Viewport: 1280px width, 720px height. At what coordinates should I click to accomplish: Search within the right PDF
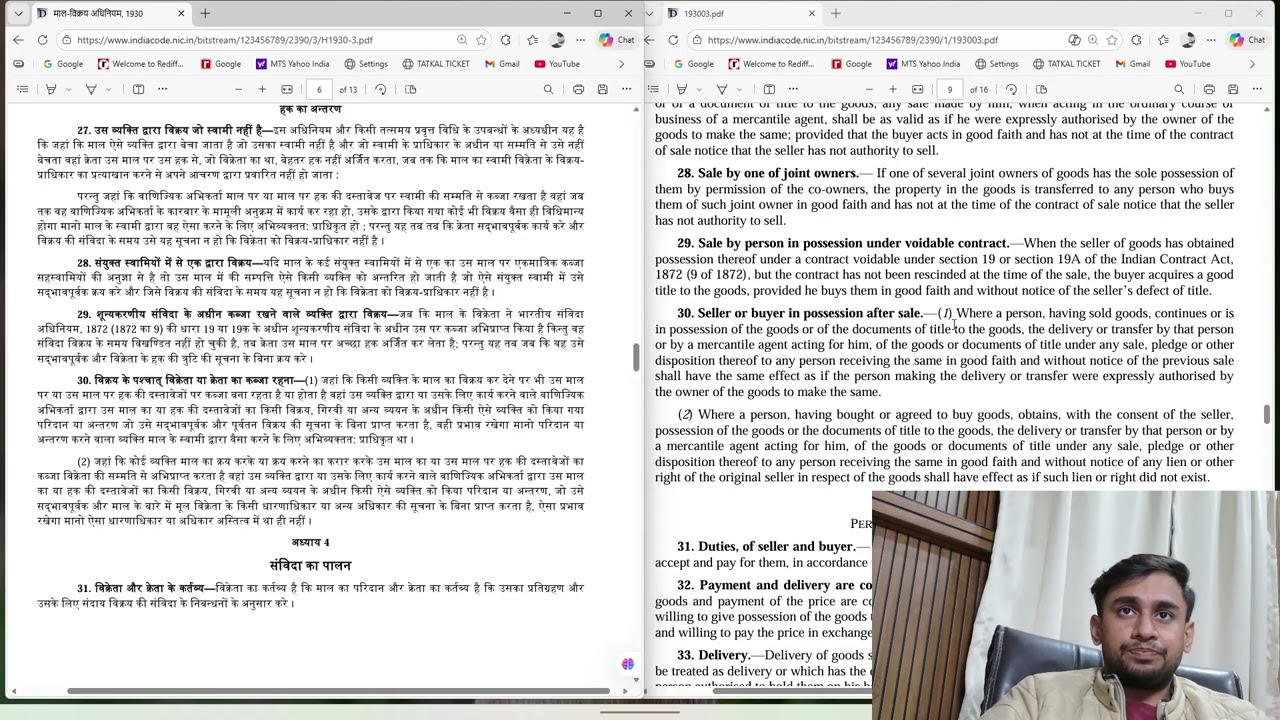[x=1179, y=89]
